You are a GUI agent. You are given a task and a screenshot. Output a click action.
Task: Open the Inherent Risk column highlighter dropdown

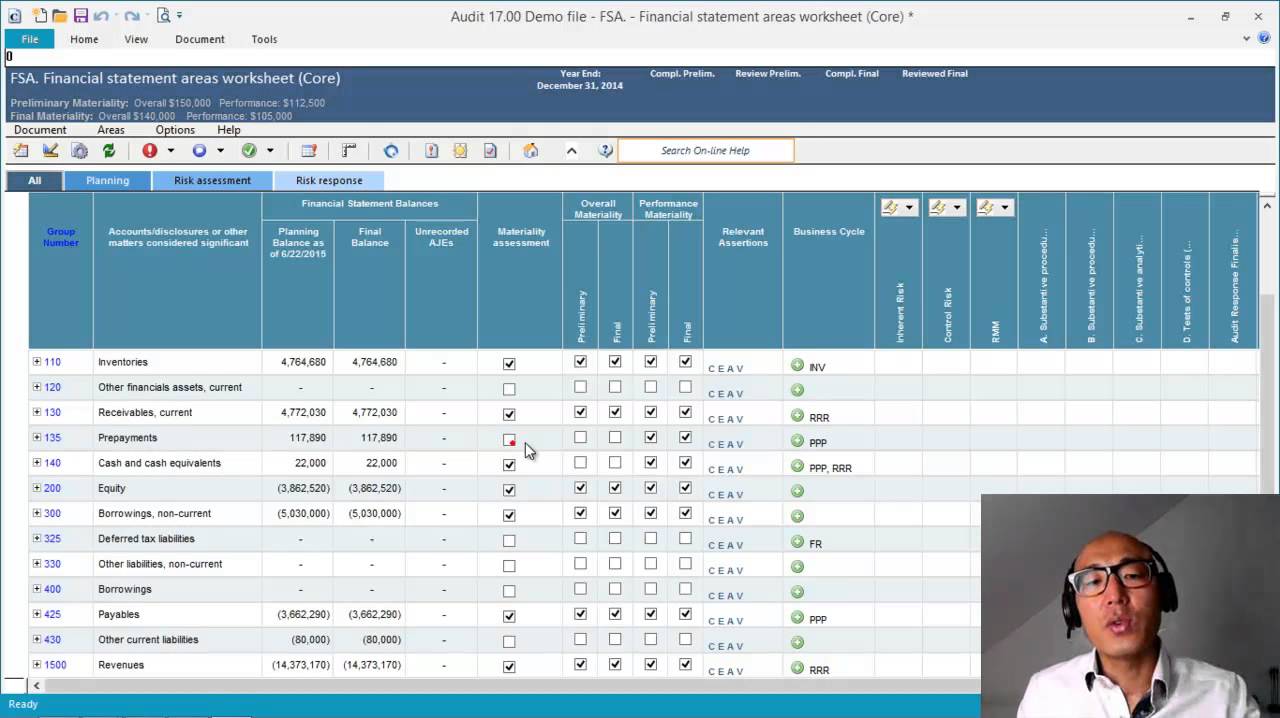[x=909, y=207]
